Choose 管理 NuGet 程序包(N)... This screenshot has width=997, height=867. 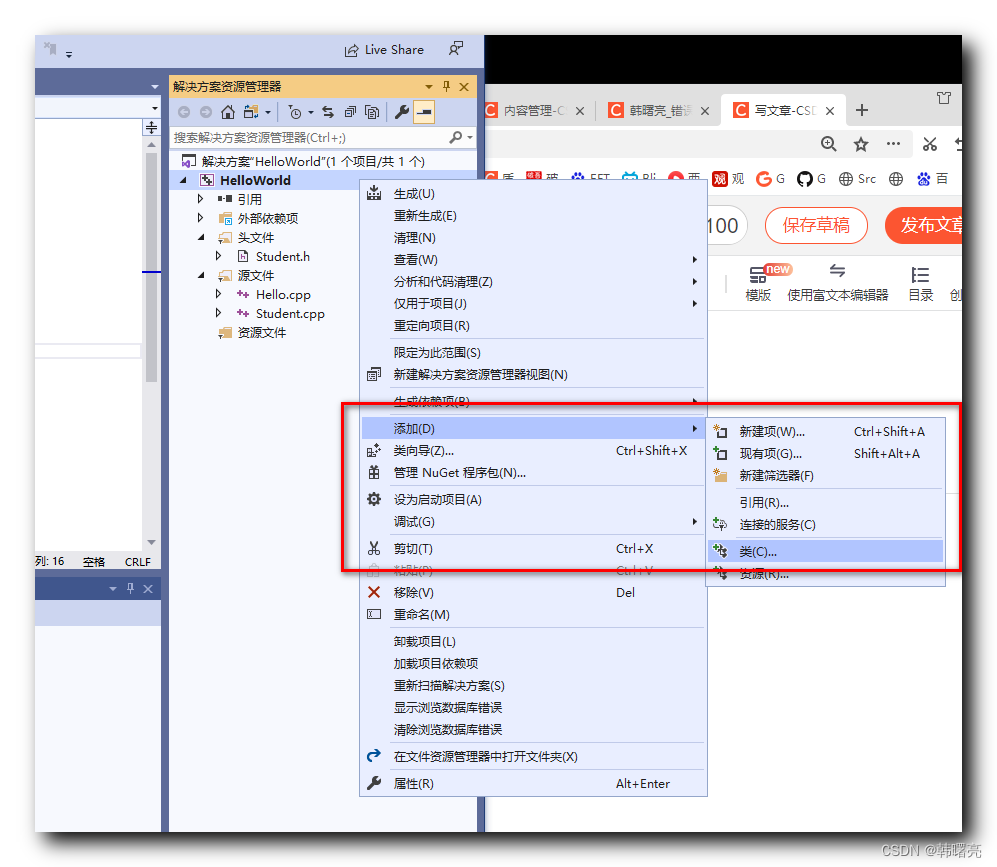click(x=533, y=473)
